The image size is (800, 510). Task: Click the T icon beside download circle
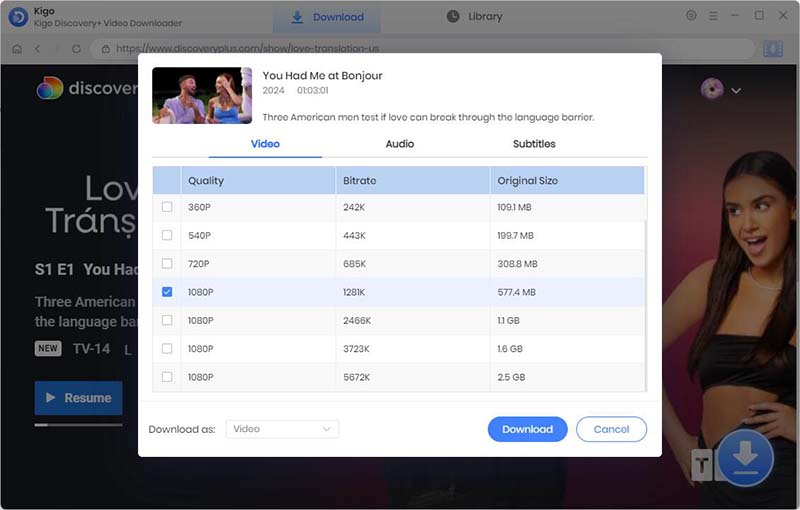(x=702, y=465)
